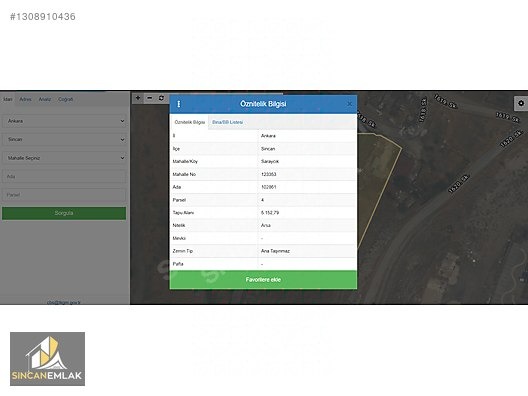The height and width of the screenshot is (396, 528).
Task: Select the Ankara value in the İl row
Action: [x=268, y=136]
